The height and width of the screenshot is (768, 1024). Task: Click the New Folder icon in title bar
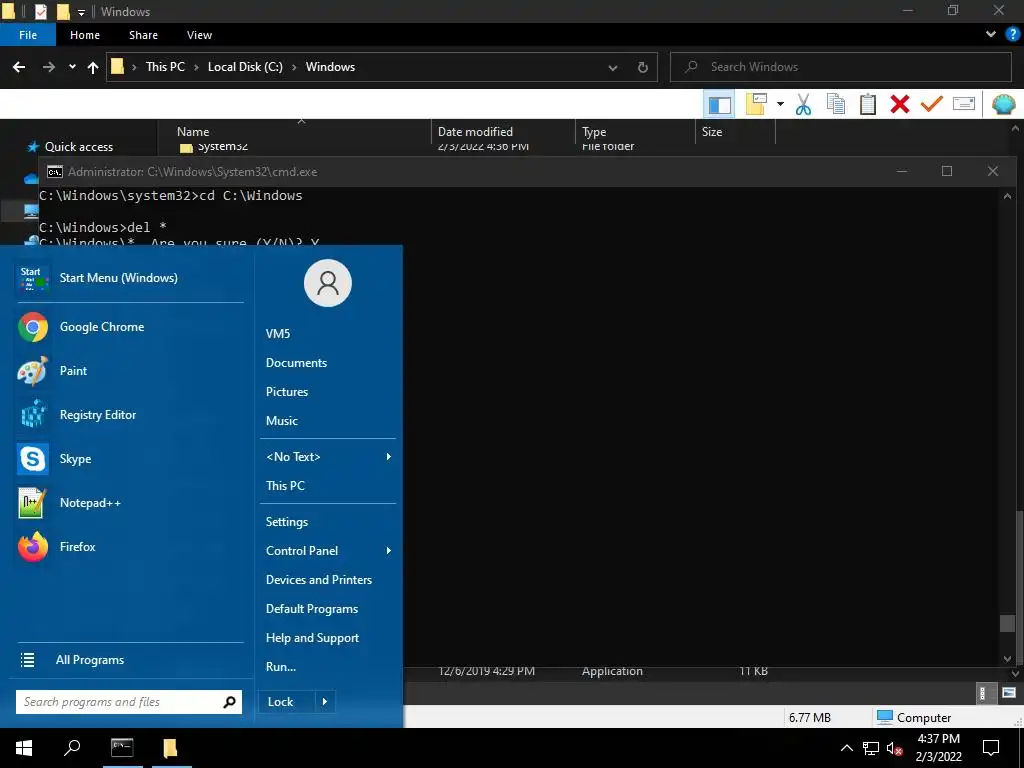tap(63, 11)
